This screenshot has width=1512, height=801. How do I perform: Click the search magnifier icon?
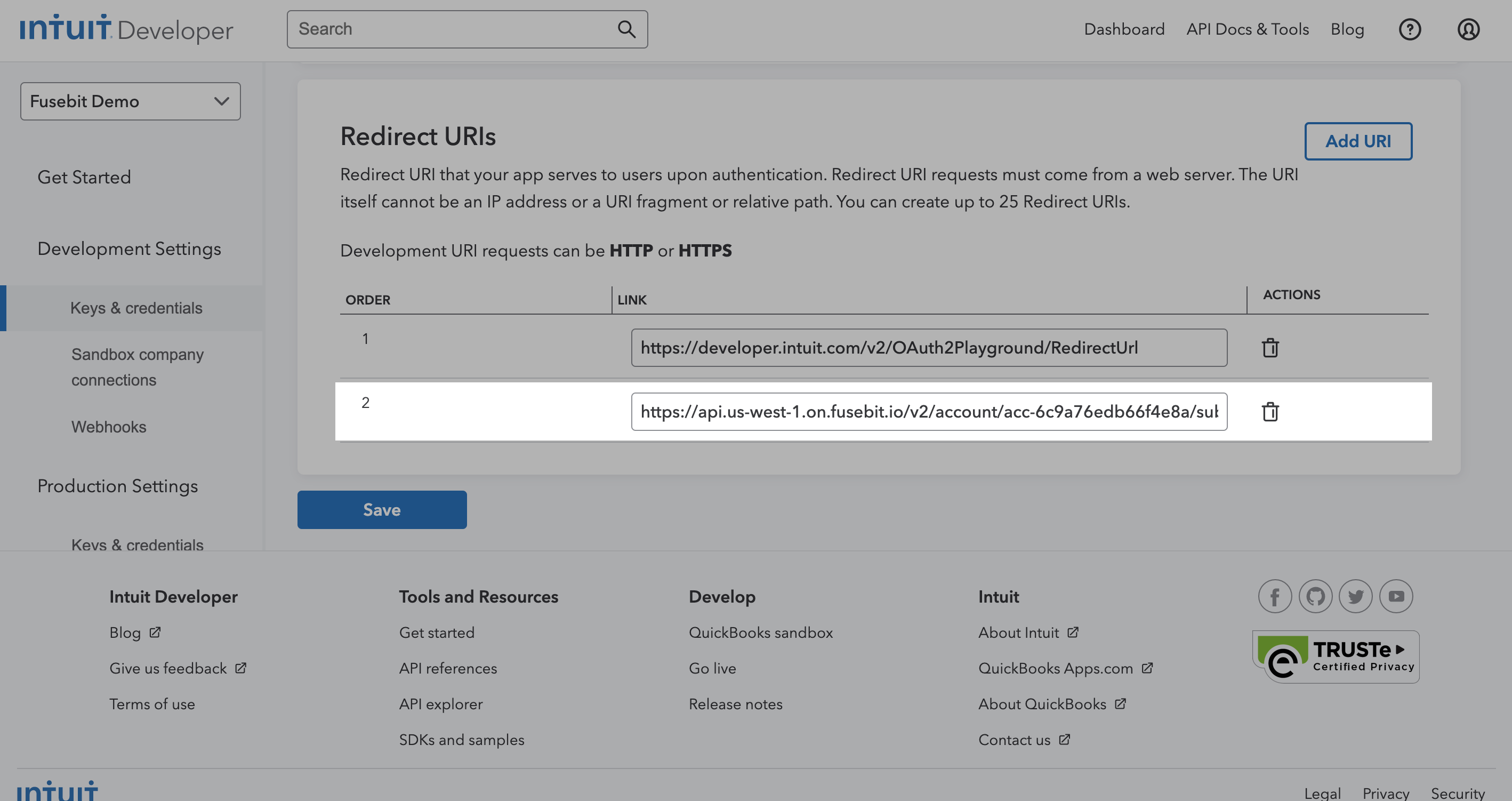626,29
